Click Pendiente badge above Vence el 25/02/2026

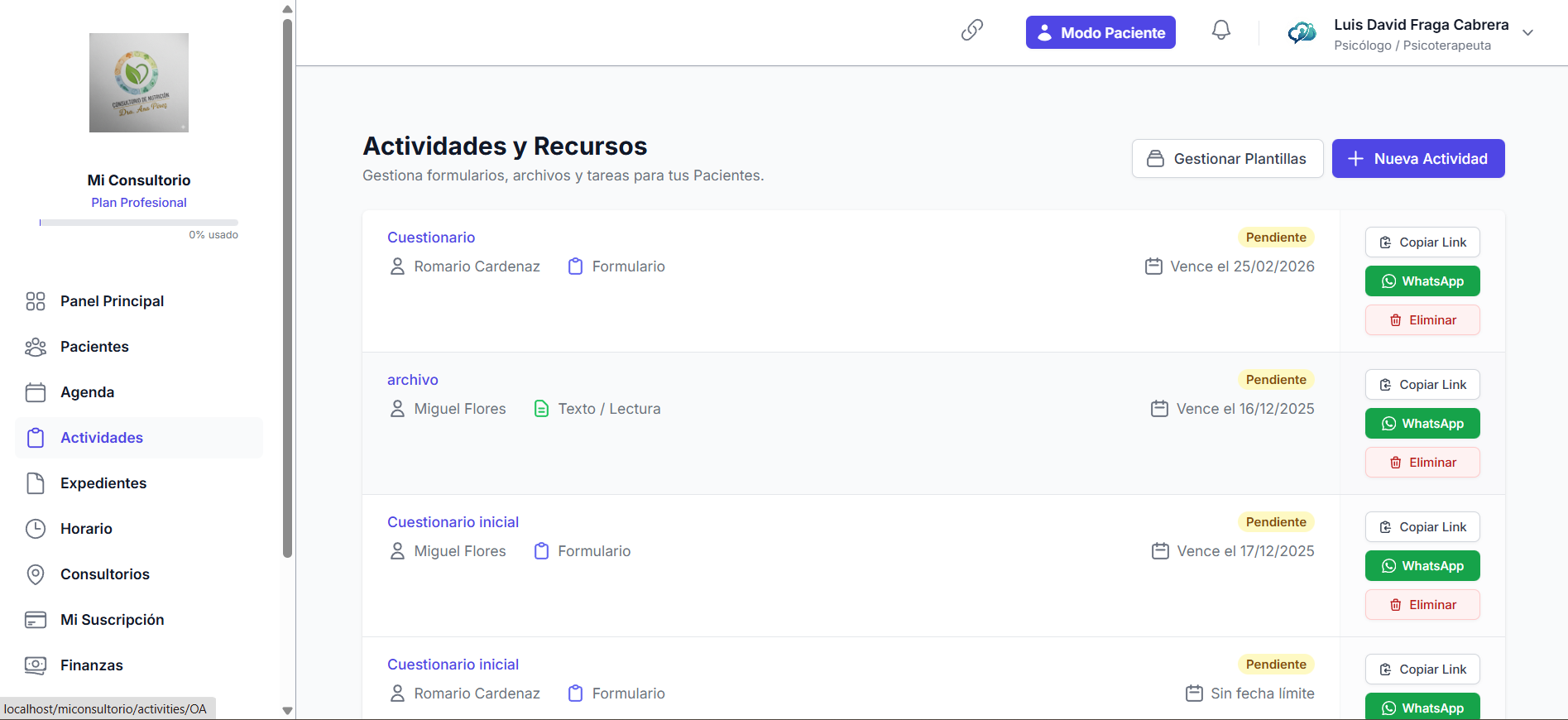(1276, 238)
